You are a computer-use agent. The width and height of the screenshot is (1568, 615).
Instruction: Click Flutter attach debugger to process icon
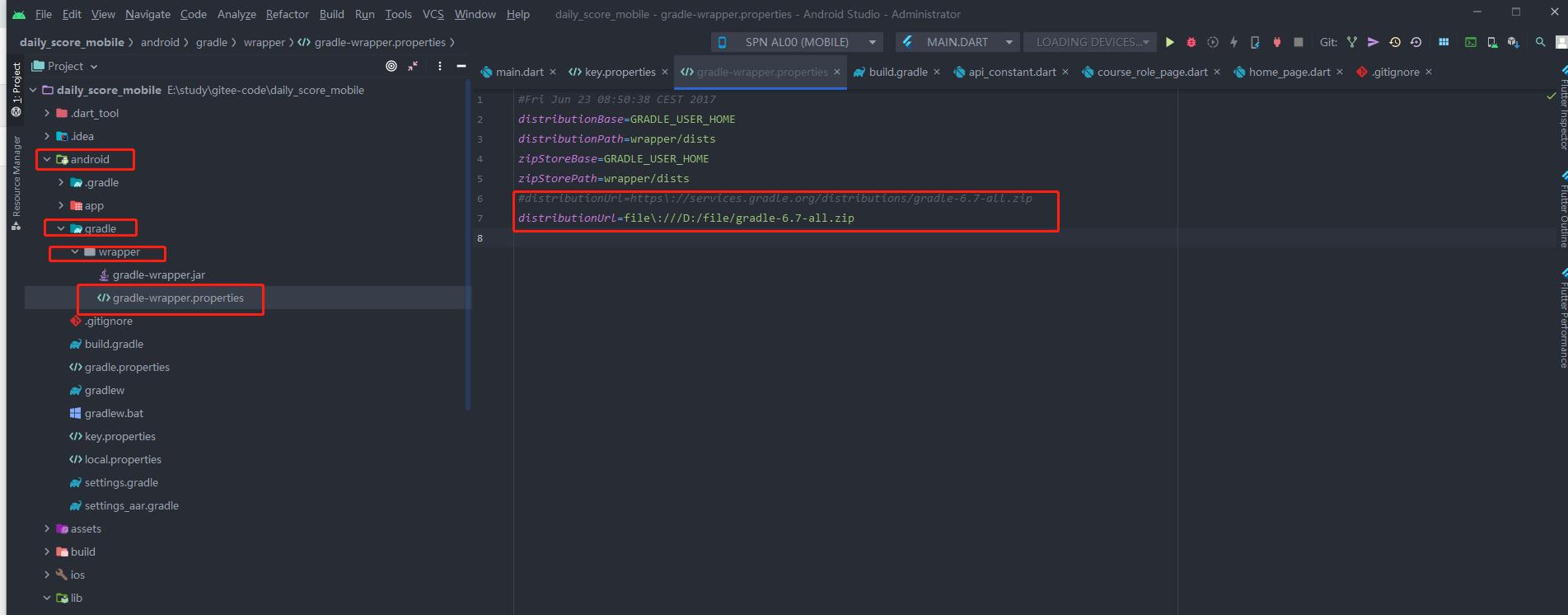tap(1255, 42)
